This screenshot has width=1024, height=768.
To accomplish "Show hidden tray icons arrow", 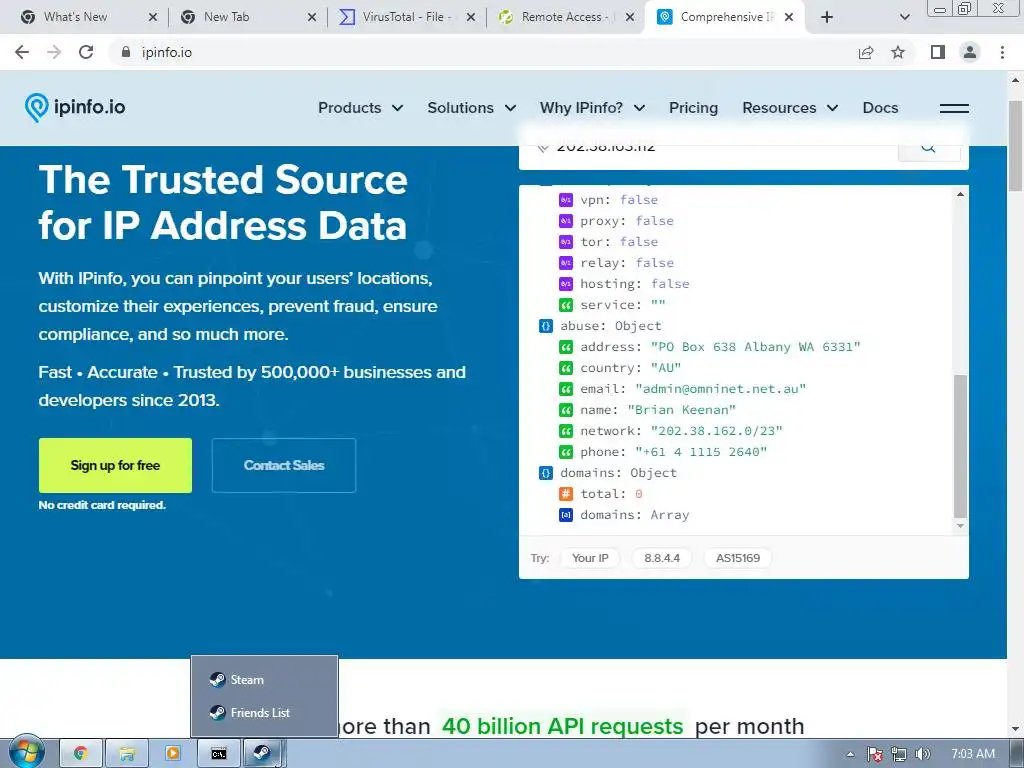I will 850,754.
